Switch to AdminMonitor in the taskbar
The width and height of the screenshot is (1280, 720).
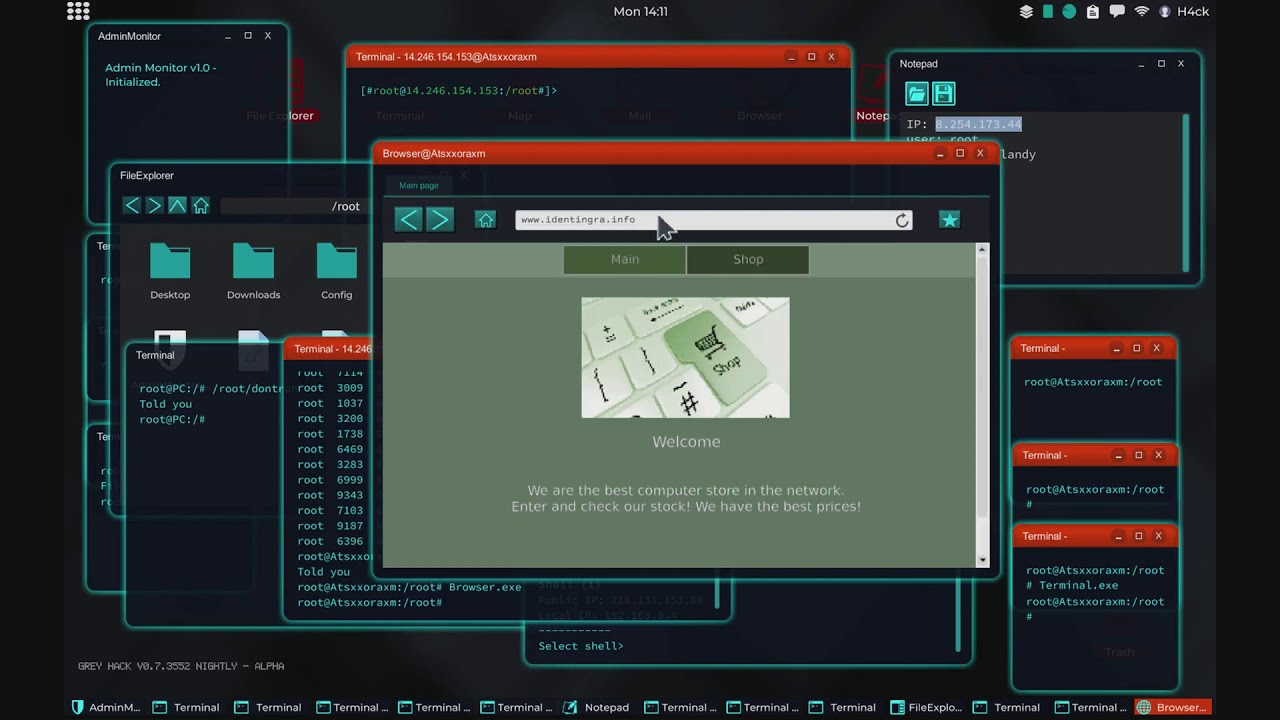pyautogui.click(x=107, y=707)
